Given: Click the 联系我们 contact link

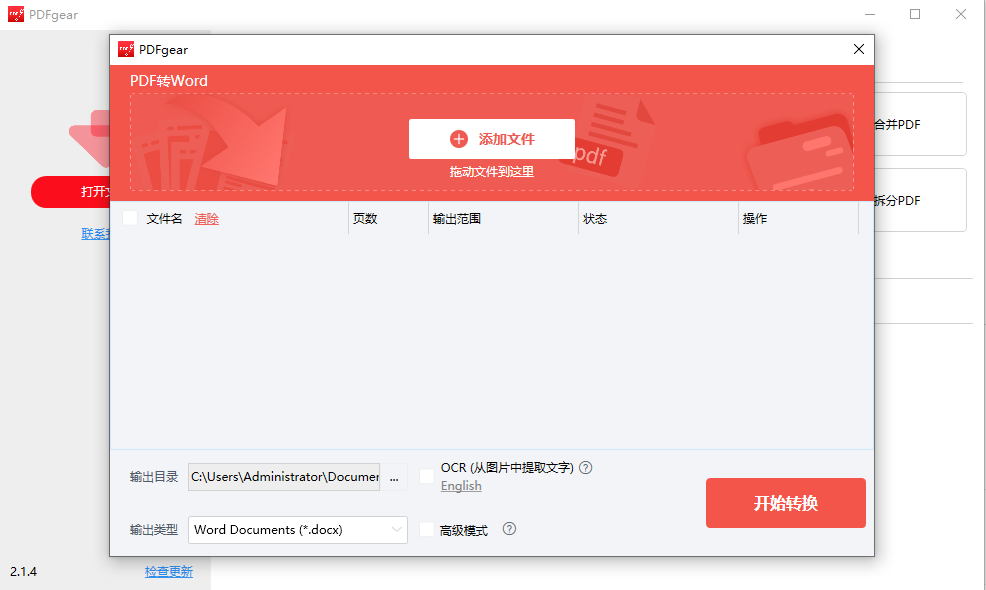Looking at the screenshot, I should pyautogui.click(x=96, y=233).
